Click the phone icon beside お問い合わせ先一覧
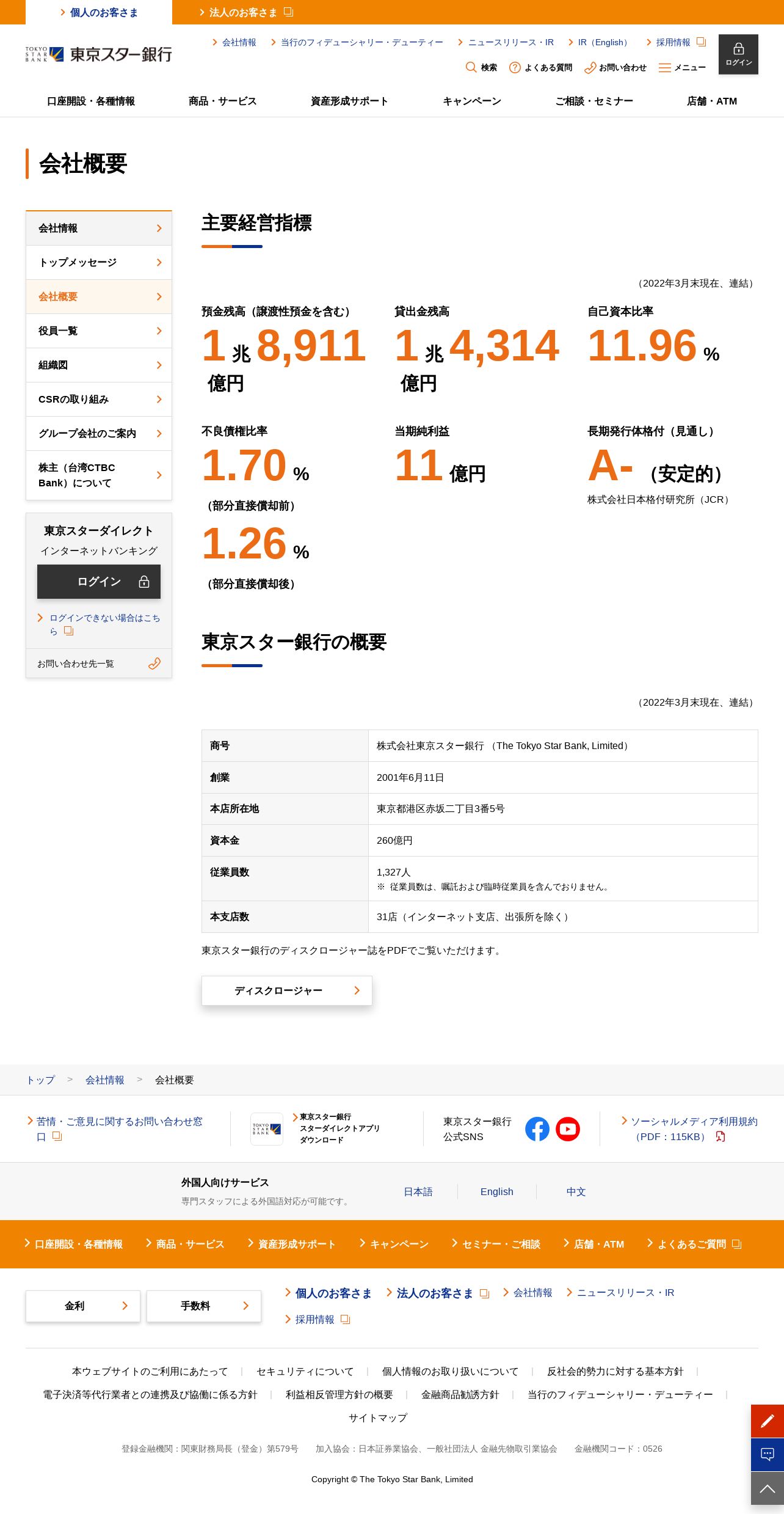 154,664
